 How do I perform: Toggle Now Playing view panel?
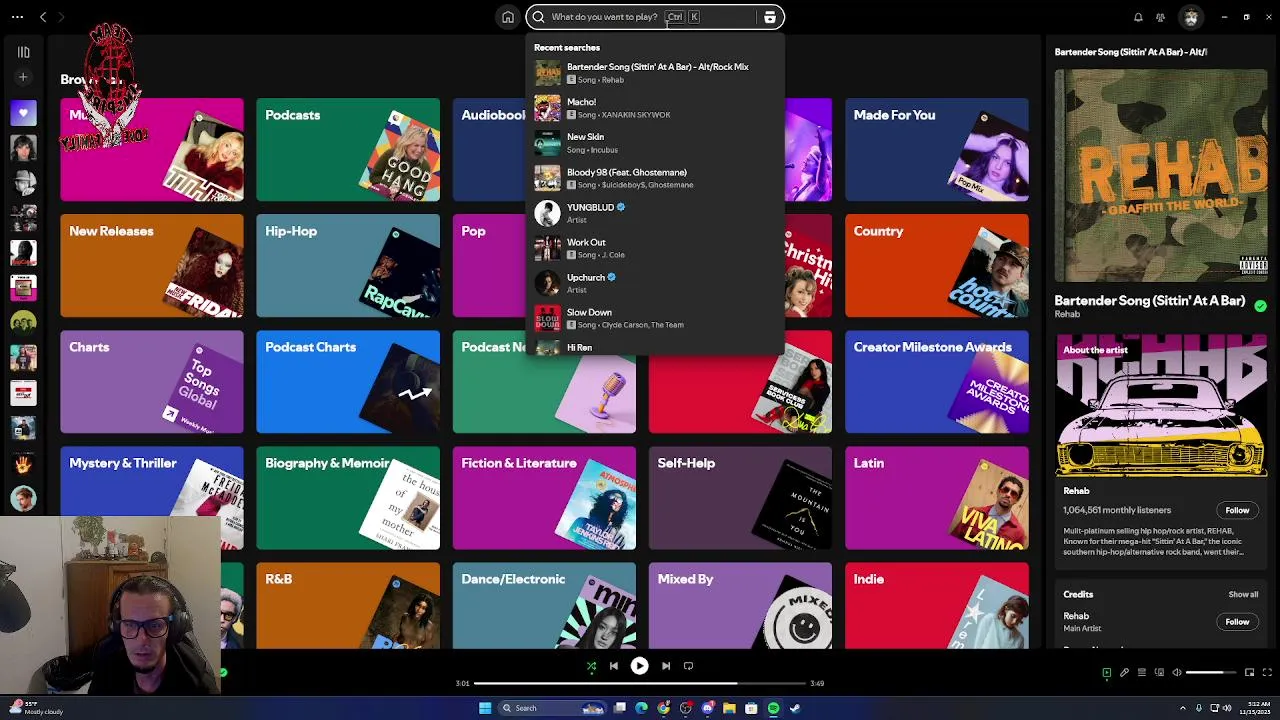pyautogui.click(x=1106, y=673)
